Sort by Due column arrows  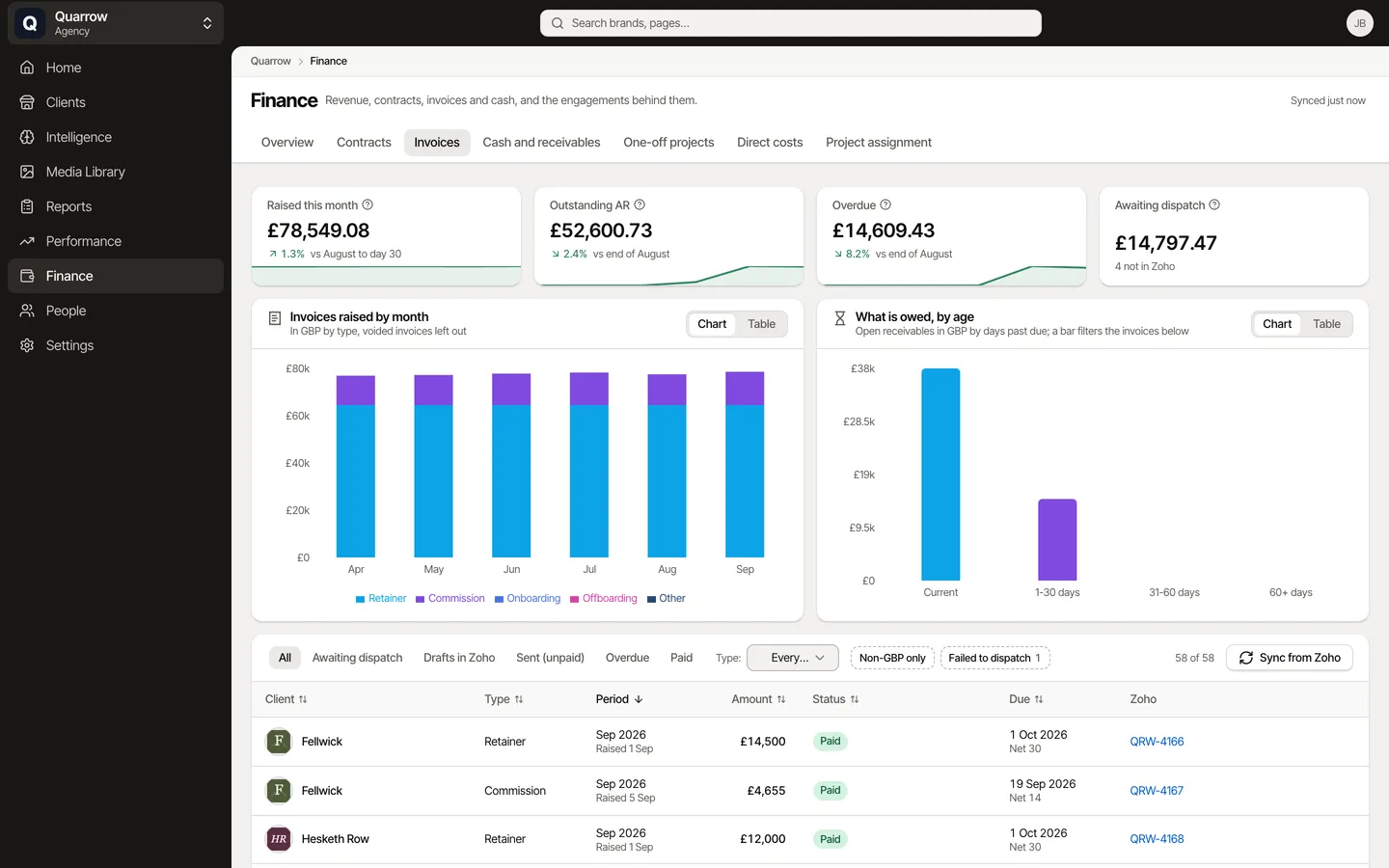[x=1039, y=699]
